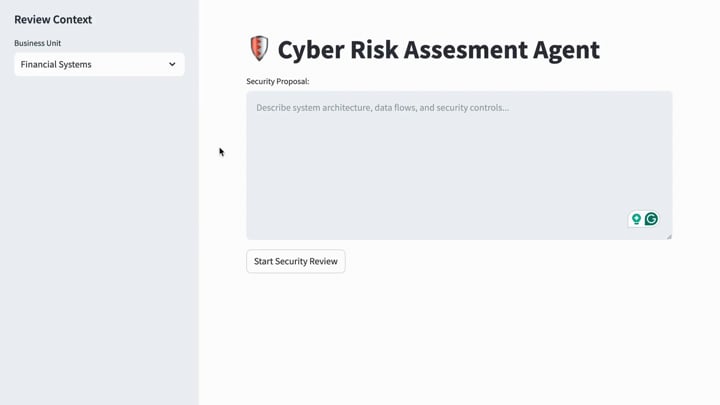This screenshot has height=405, width=720.
Task: Open the Grammarly G icon in text area
Action: [651, 219]
